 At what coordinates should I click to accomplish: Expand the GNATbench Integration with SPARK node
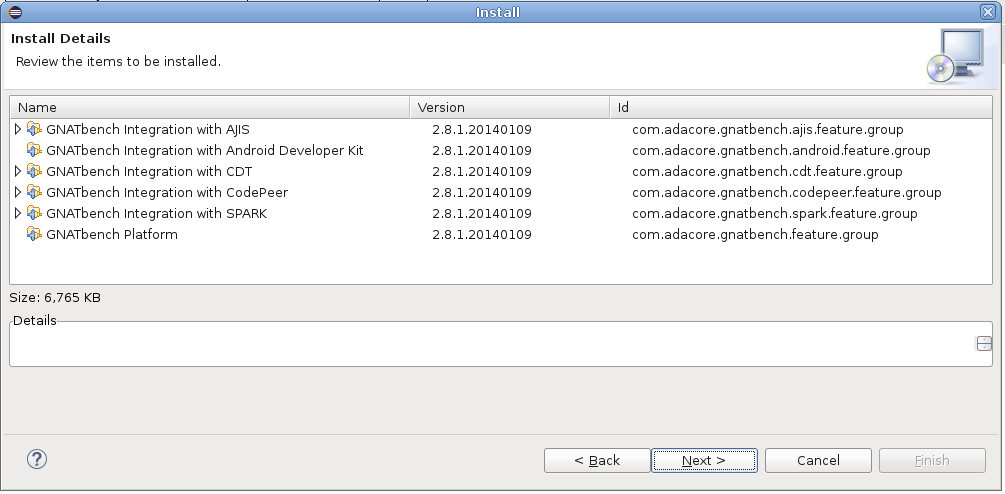[17, 213]
